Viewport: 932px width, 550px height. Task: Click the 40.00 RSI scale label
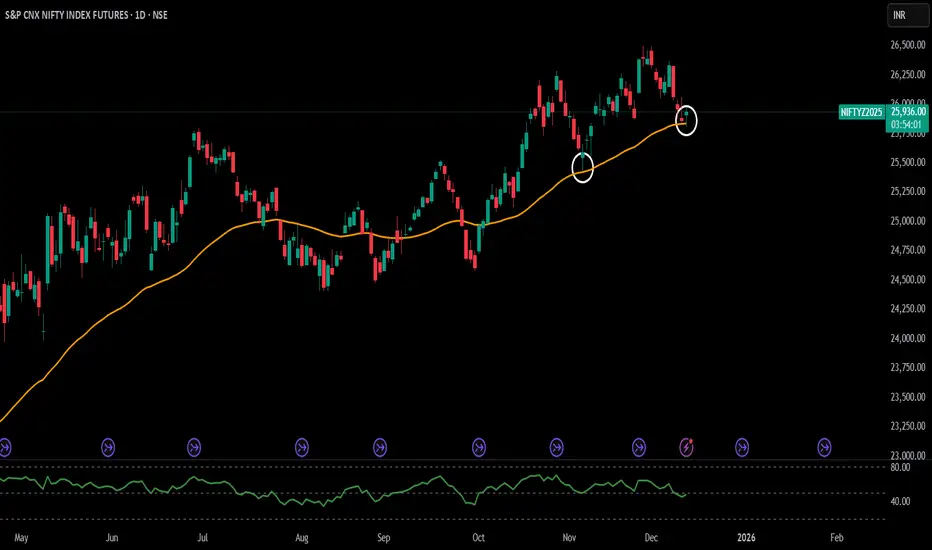(x=900, y=501)
